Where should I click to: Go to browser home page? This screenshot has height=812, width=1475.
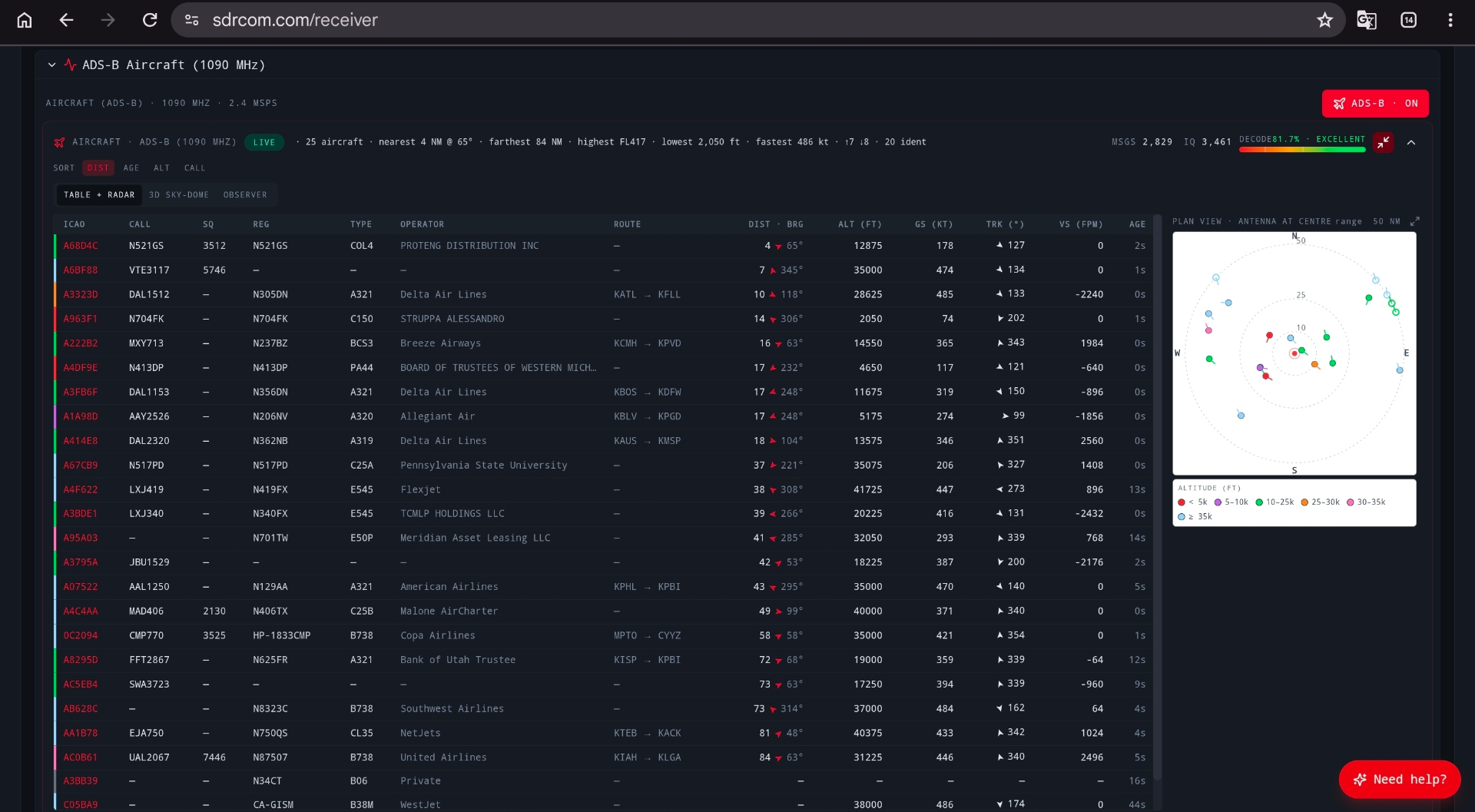coord(25,20)
